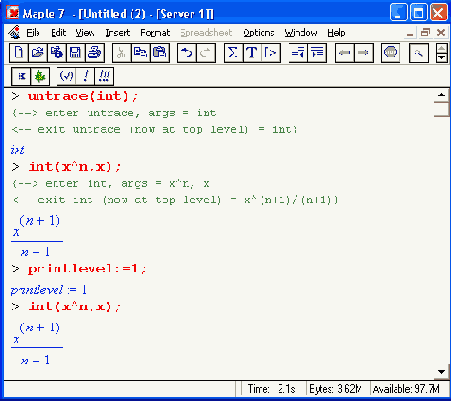
Task: Click the outdent section toolbar icon
Action: click(298, 53)
